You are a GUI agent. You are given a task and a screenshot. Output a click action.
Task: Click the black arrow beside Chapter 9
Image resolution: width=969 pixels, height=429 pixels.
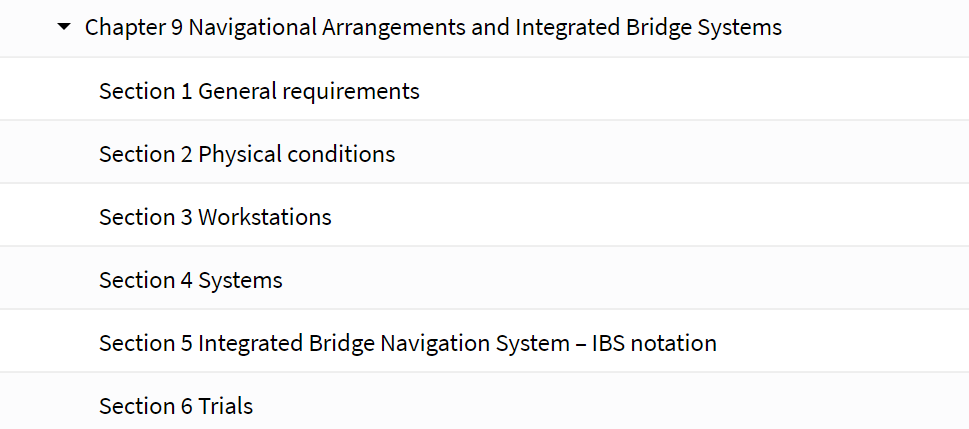tap(64, 27)
